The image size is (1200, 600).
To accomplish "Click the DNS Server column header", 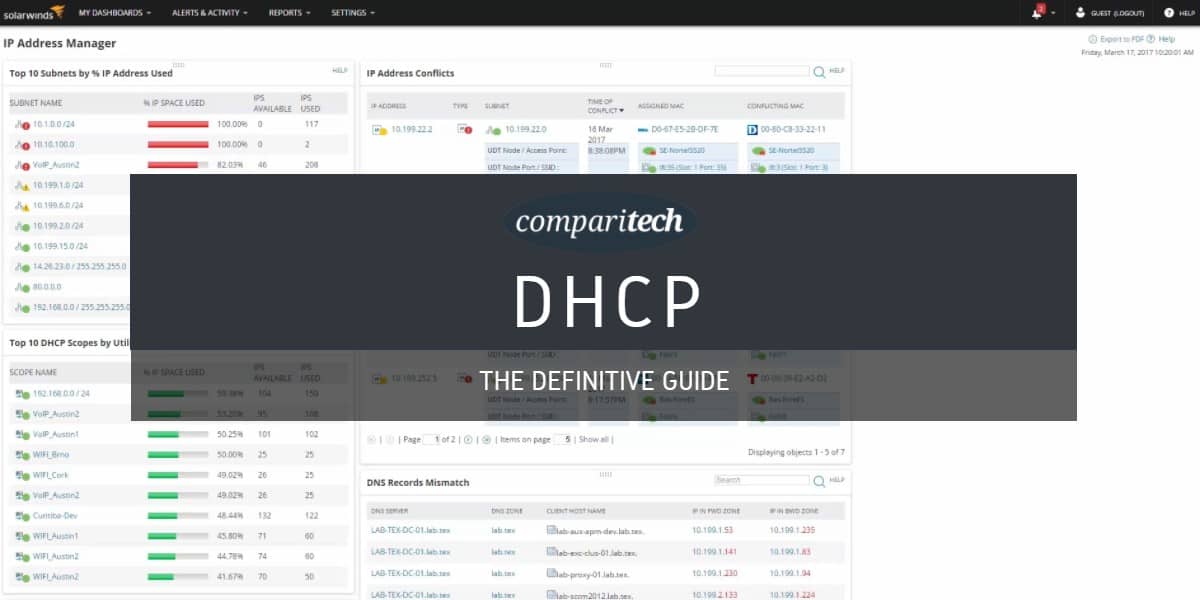I will coord(389,511).
